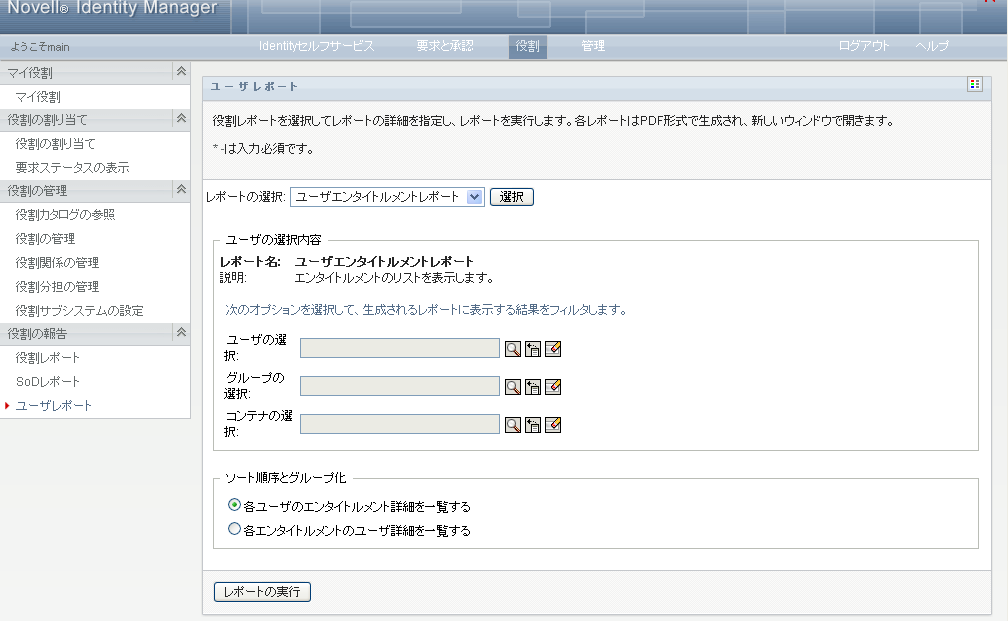The width and height of the screenshot is (1008, 621).
Task: Select 各ユーザのエンタイトルメント詳細を一覧する radio option
Action: click(x=234, y=505)
